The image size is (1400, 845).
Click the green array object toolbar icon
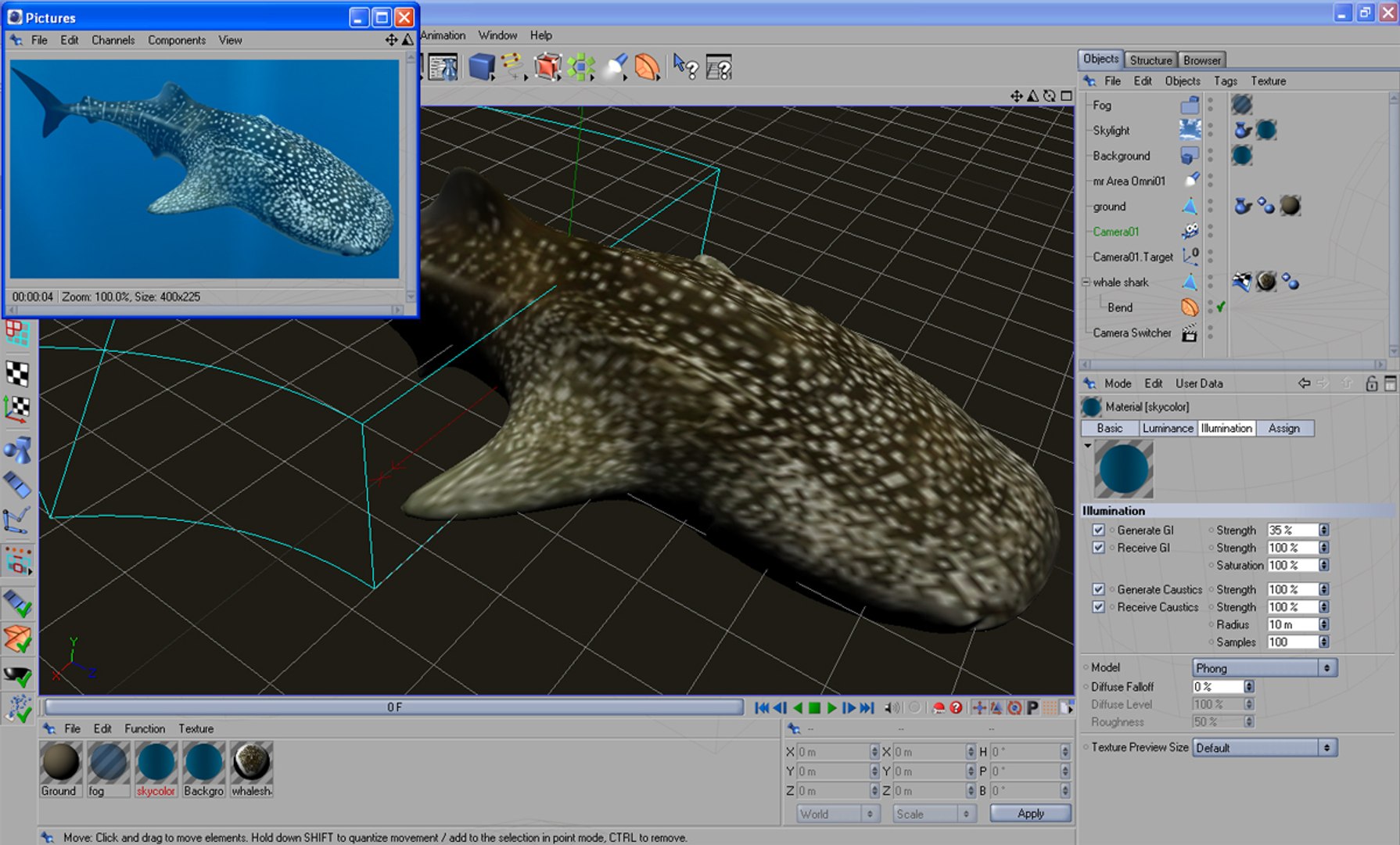(581, 67)
